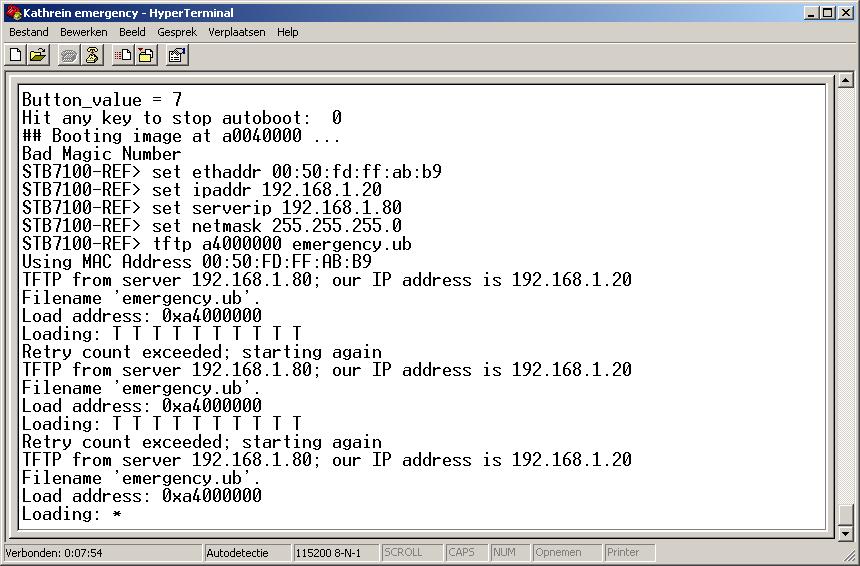Click the 'set ipaddr 192.168.1.20' line
Image resolution: width=860 pixels, height=566 pixels.
(202, 190)
